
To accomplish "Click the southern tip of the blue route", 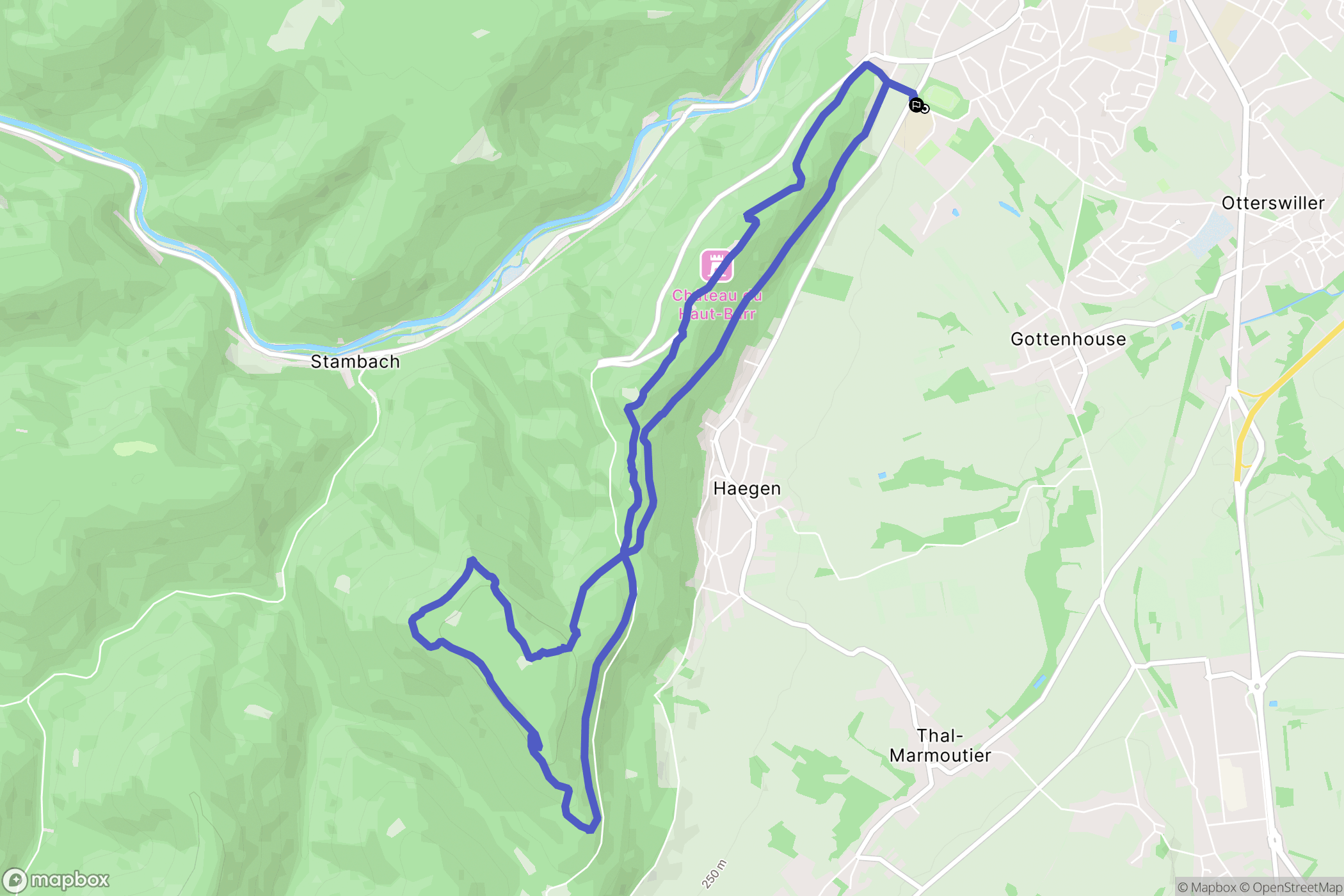I will [x=589, y=828].
